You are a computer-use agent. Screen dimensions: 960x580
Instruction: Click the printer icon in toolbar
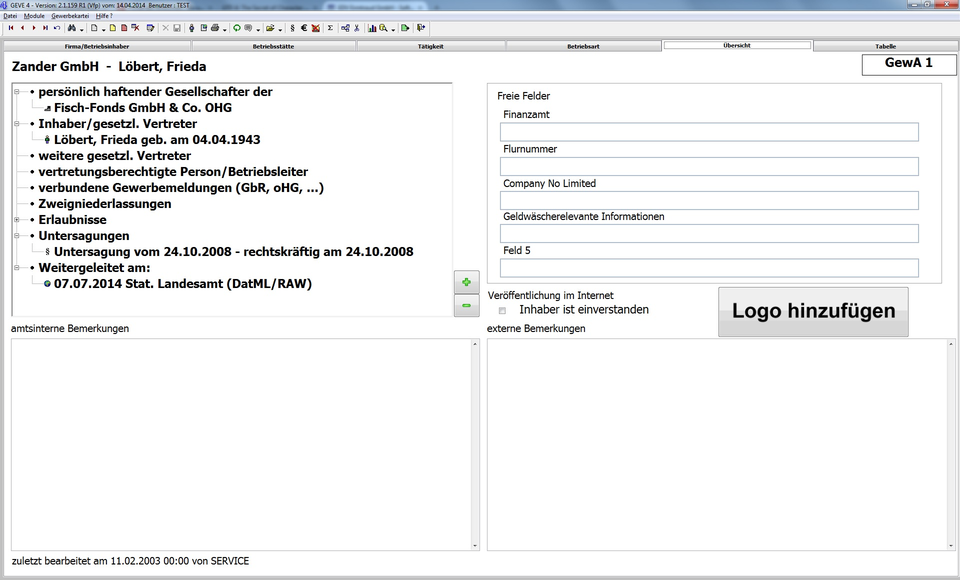(215, 28)
